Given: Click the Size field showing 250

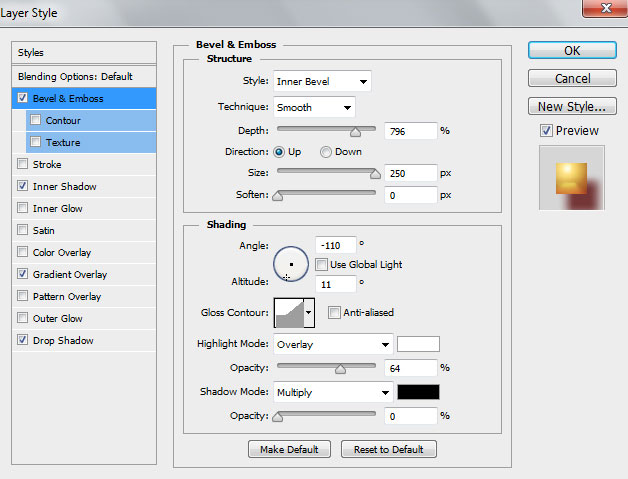Looking at the screenshot, I should pyautogui.click(x=411, y=173).
